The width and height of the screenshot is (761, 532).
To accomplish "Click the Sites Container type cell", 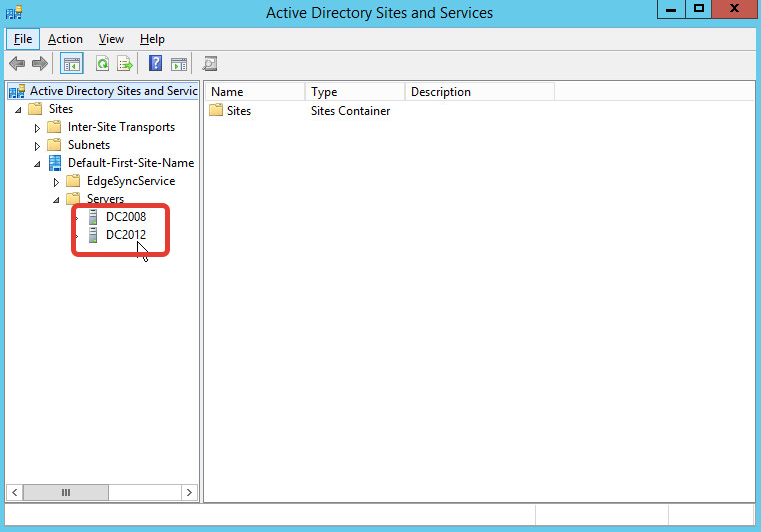I will [x=350, y=111].
